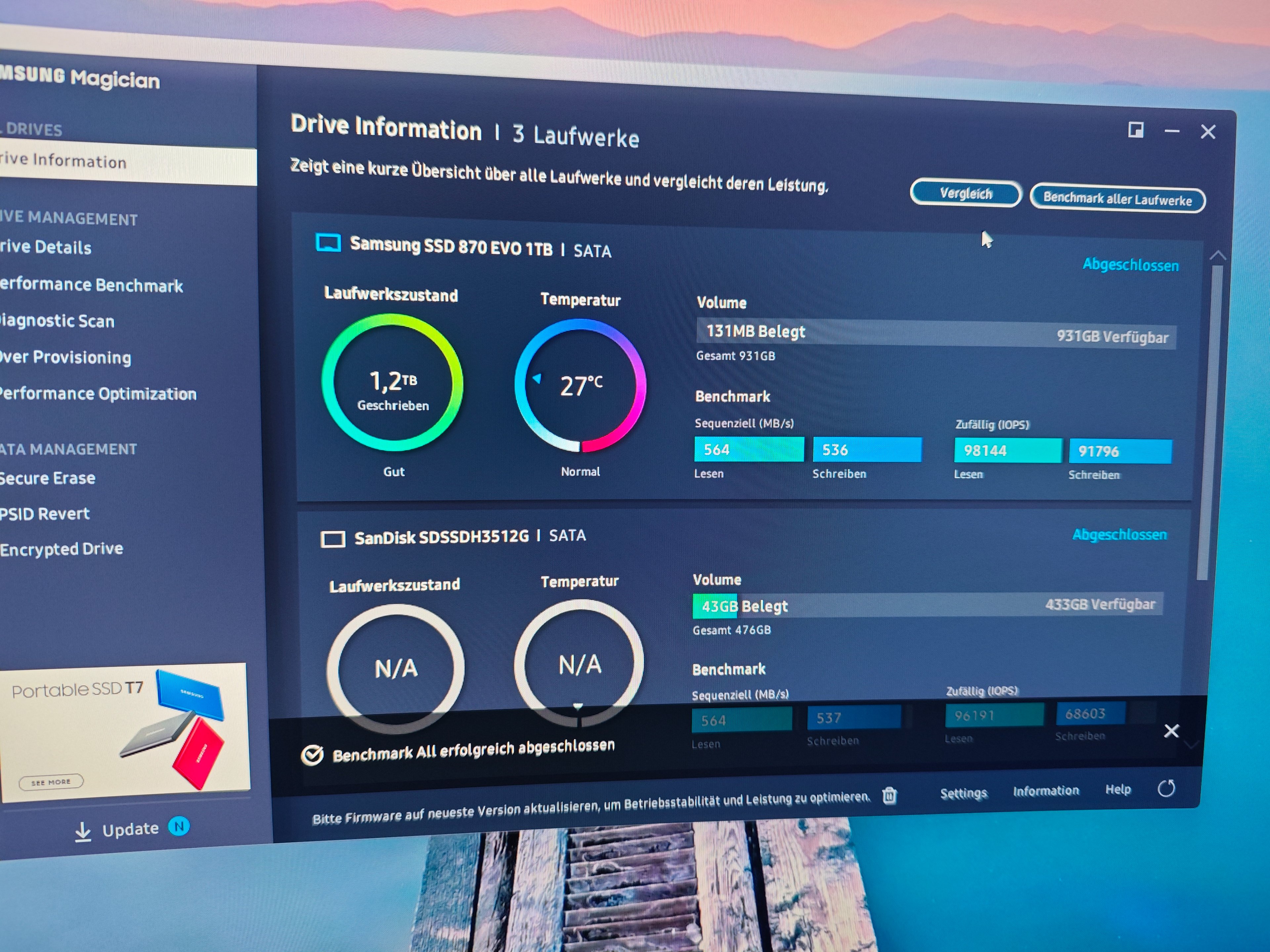The image size is (1270, 952).
Task: Click the trash icon beside firmware notice
Action: click(889, 795)
